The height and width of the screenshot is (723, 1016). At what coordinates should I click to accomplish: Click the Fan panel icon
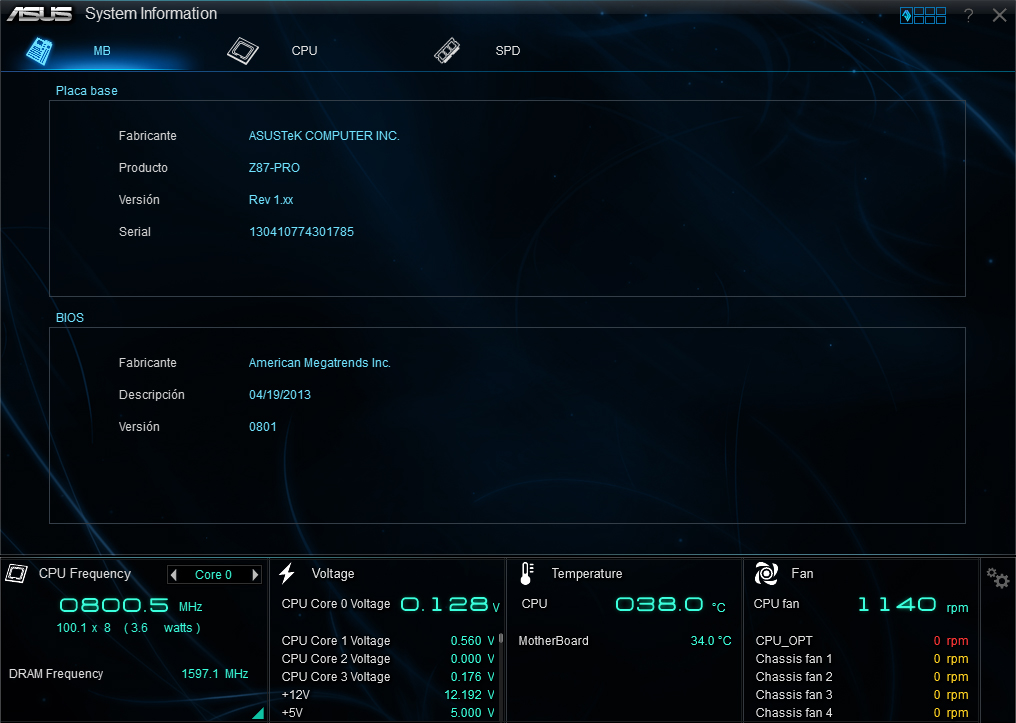(766, 573)
